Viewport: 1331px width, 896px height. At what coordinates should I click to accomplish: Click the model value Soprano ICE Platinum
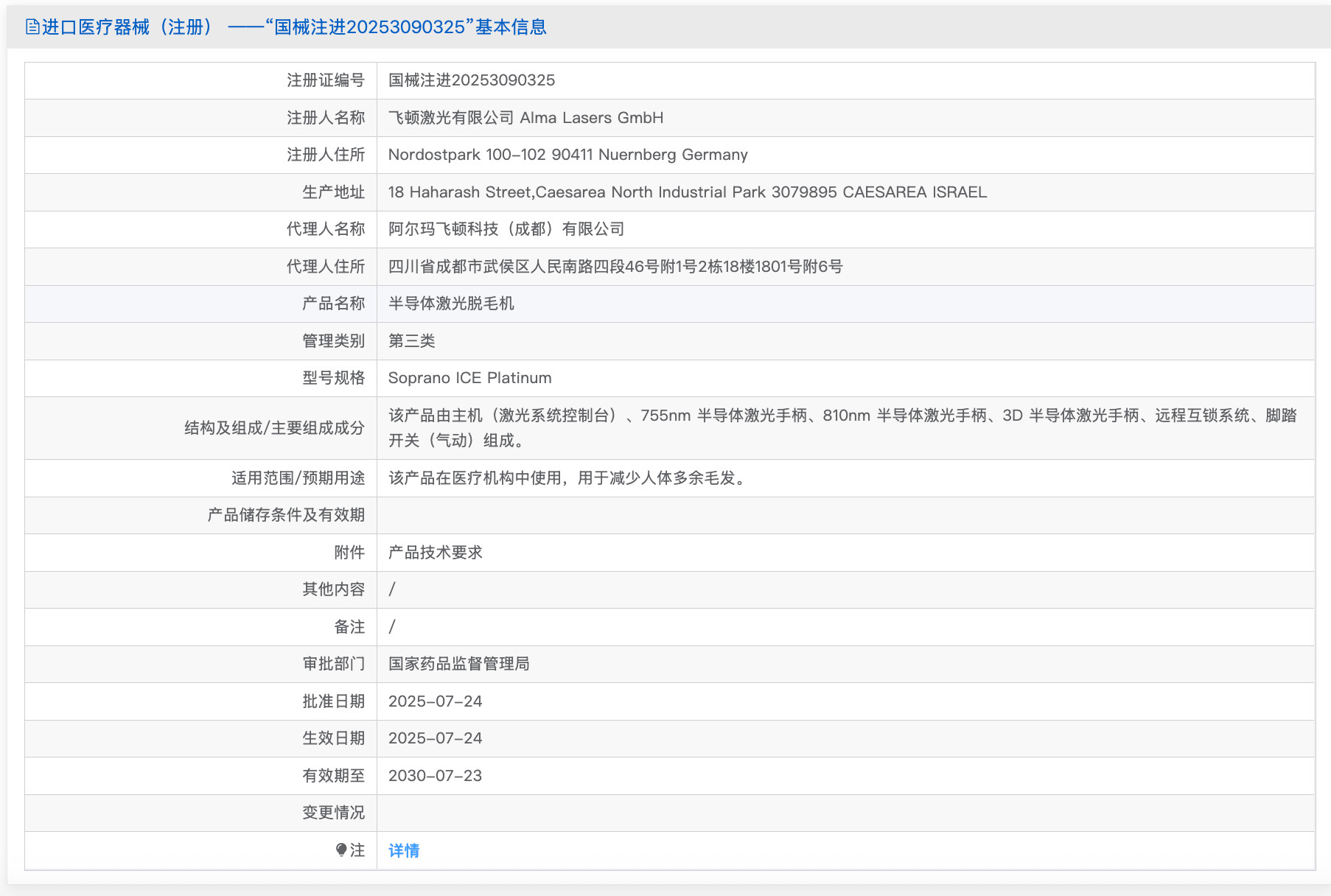click(x=469, y=378)
